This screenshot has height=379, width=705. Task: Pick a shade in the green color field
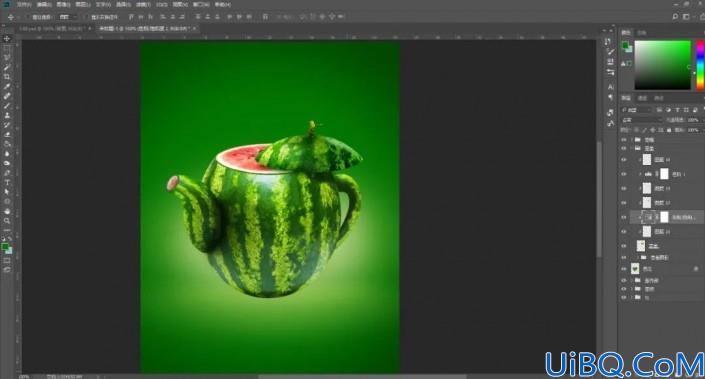pyautogui.click(x=662, y=65)
